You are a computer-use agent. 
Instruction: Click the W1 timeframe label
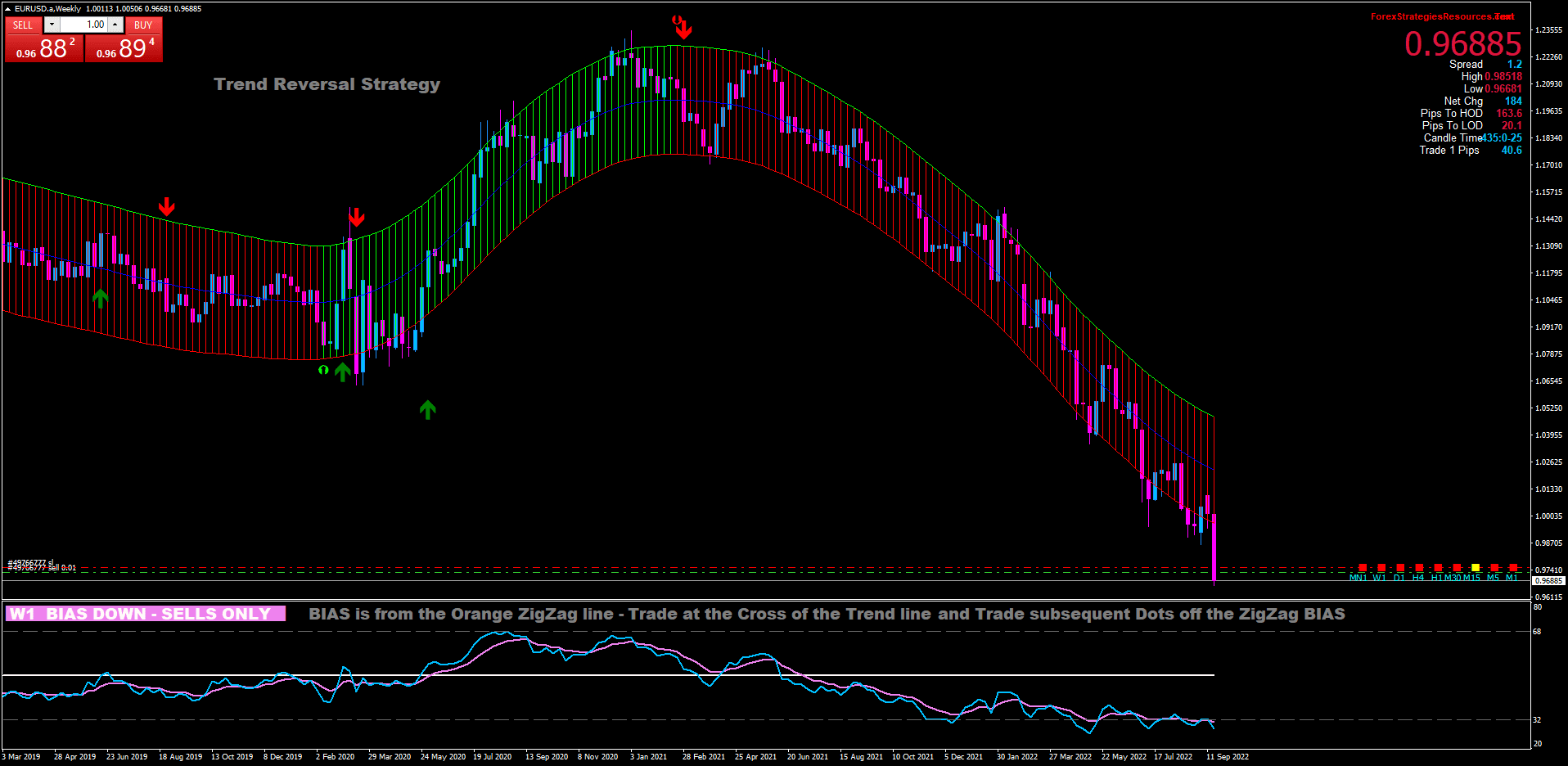coord(1380,578)
